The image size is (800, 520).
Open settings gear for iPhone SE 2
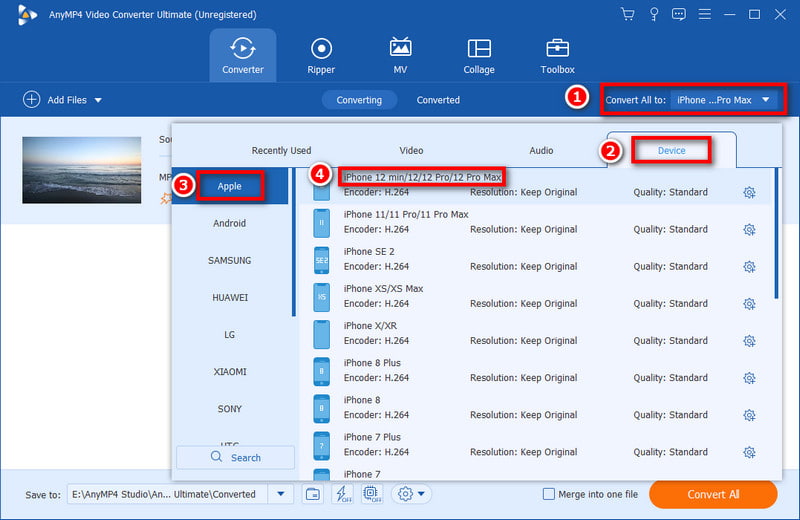(749, 266)
